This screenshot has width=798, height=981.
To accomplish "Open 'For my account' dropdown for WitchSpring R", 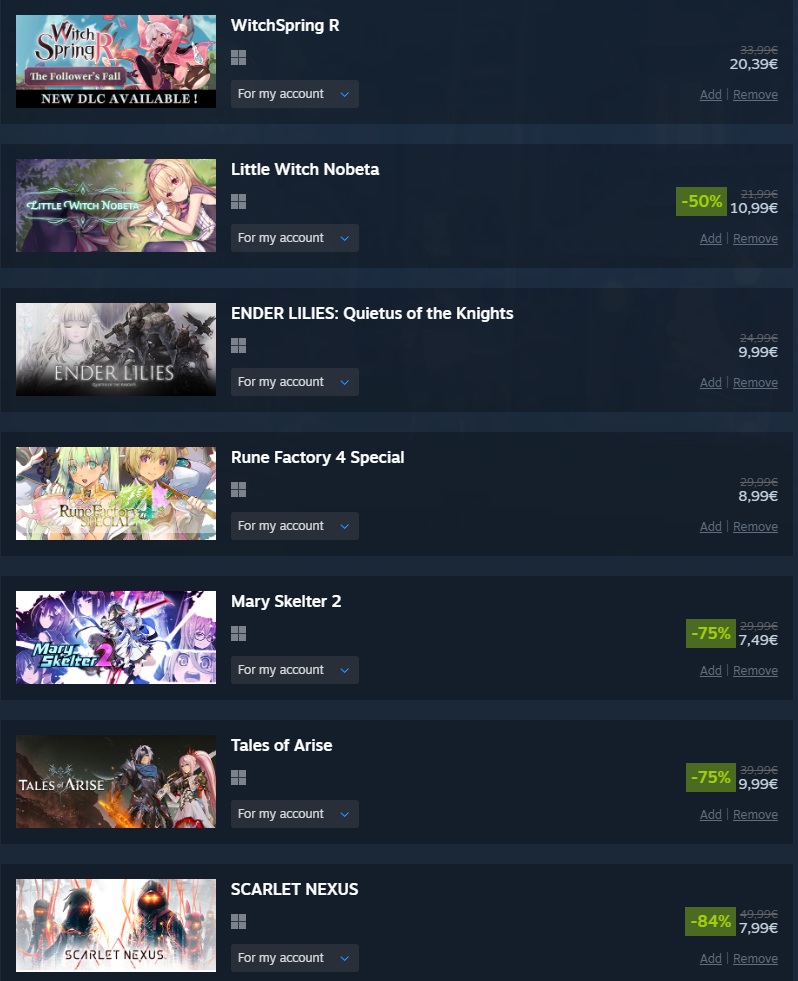I will (295, 94).
